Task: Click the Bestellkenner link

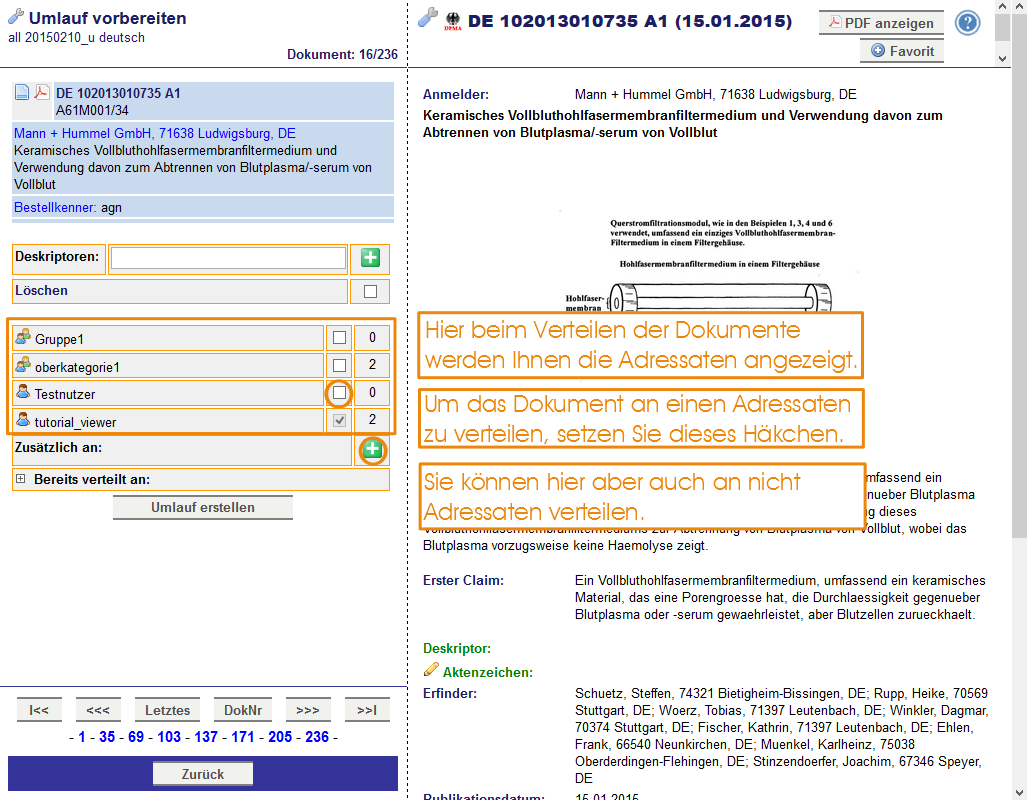Action: pos(55,208)
